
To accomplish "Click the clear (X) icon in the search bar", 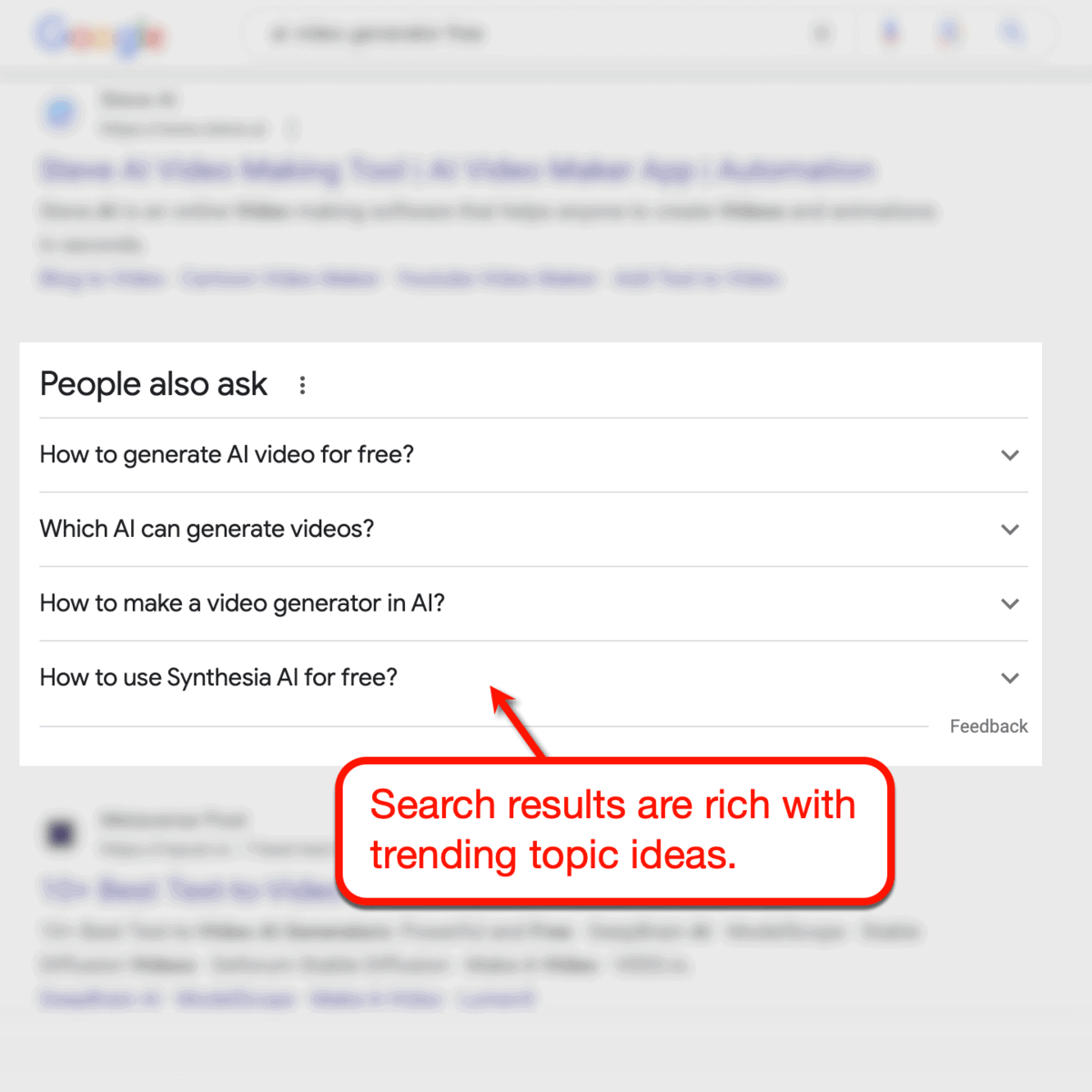I will (822, 33).
